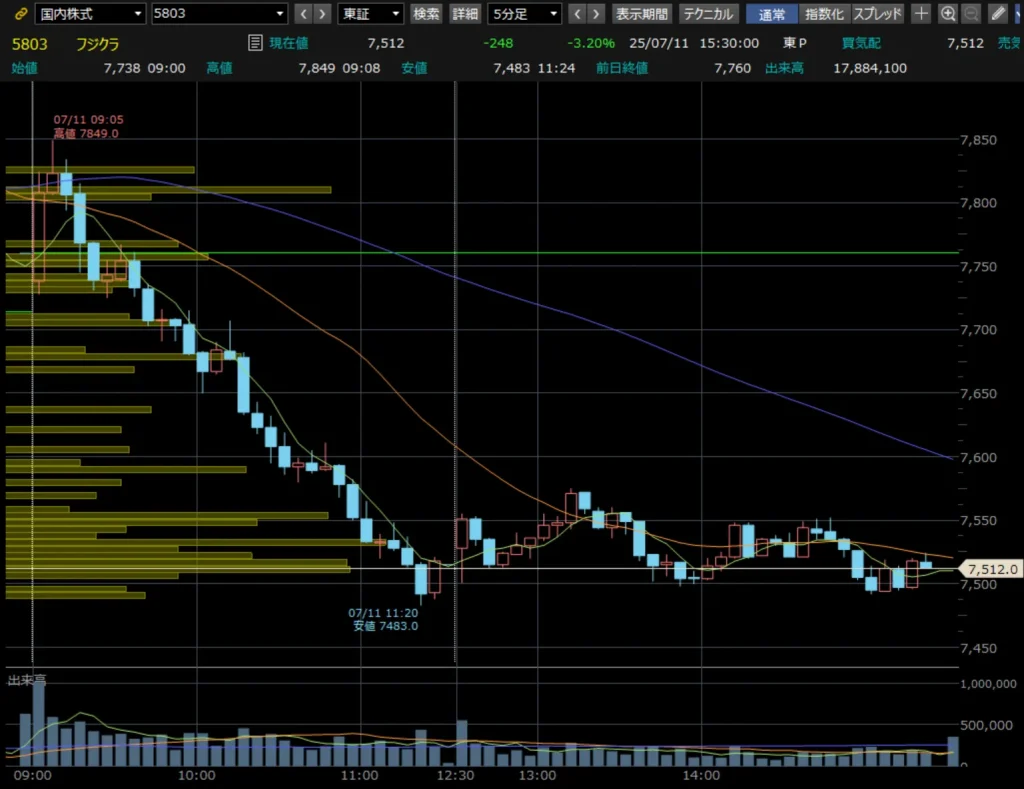
Task: Click the 25/07/11 date text
Action: pos(658,43)
